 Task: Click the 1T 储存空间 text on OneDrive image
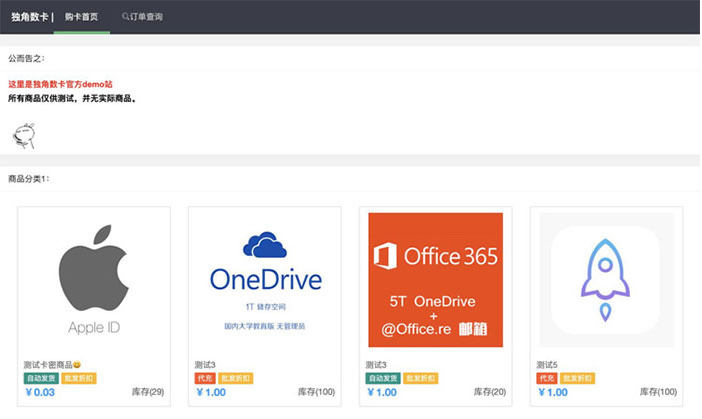click(264, 308)
